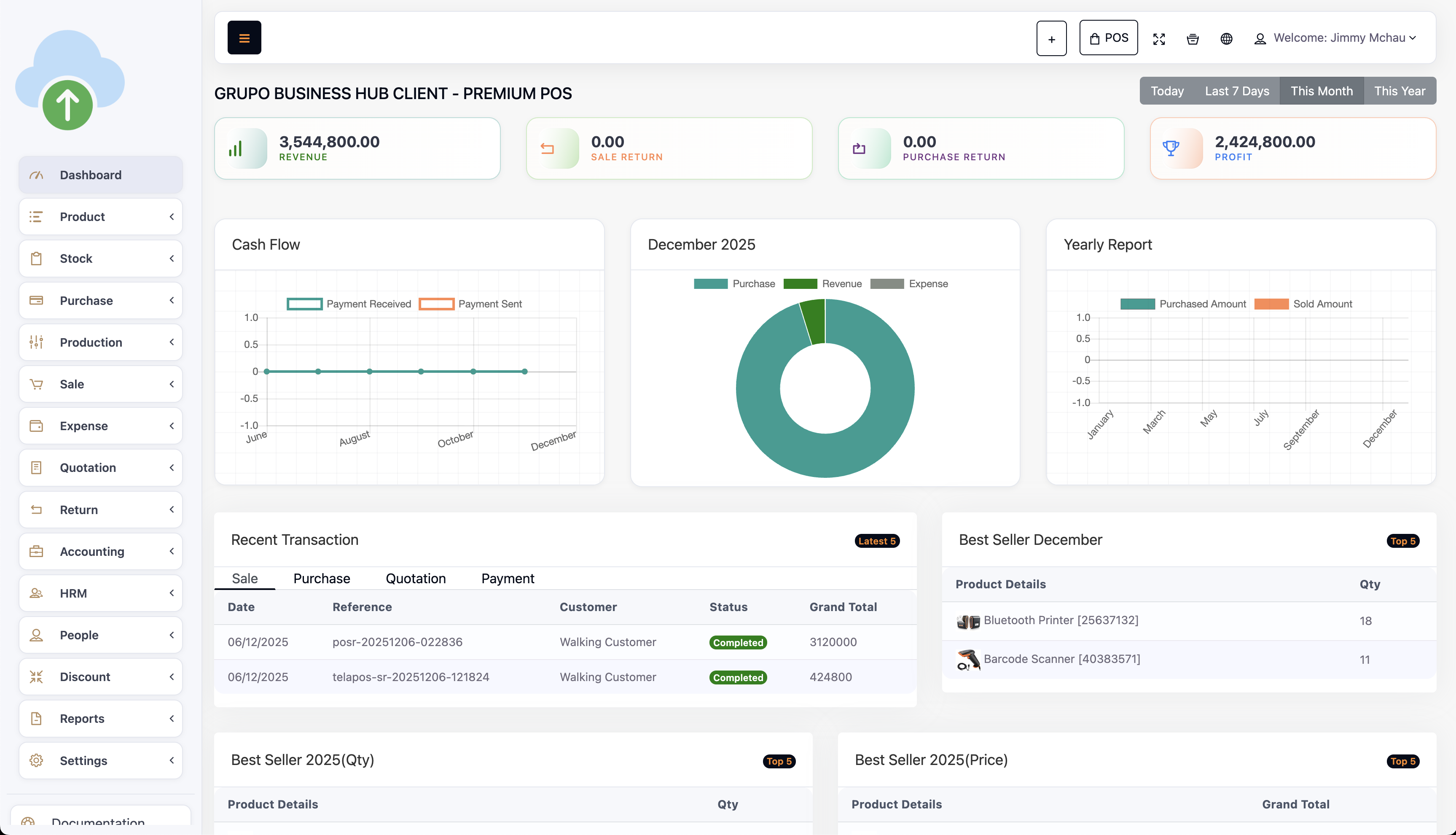Viewport: 1456px width, 835px height.
Task: Click the plus add-new icon button
Action: point(1051,38)
